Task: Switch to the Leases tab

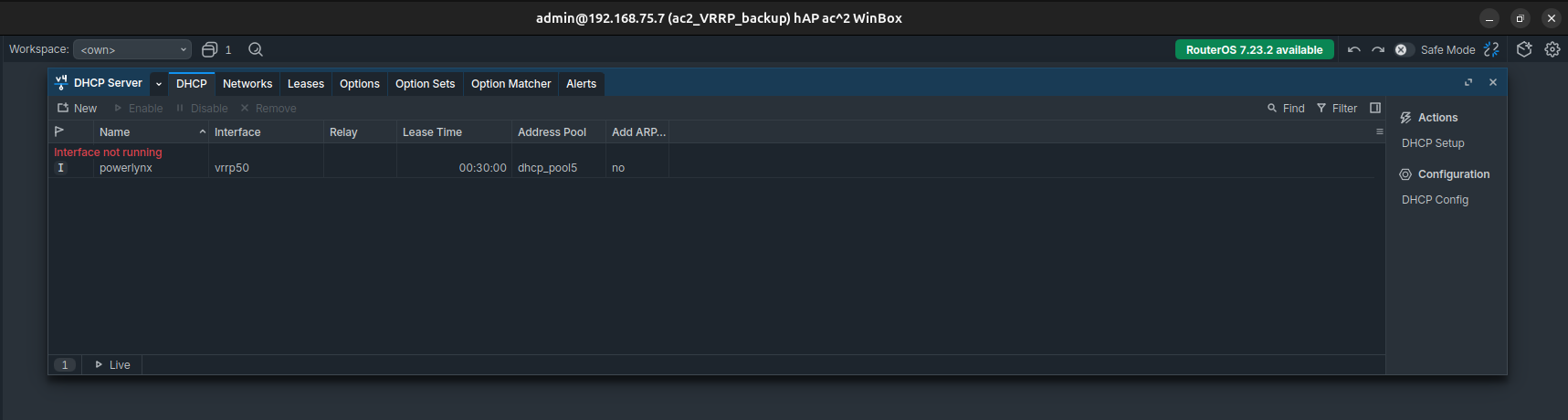Action: 306,83
